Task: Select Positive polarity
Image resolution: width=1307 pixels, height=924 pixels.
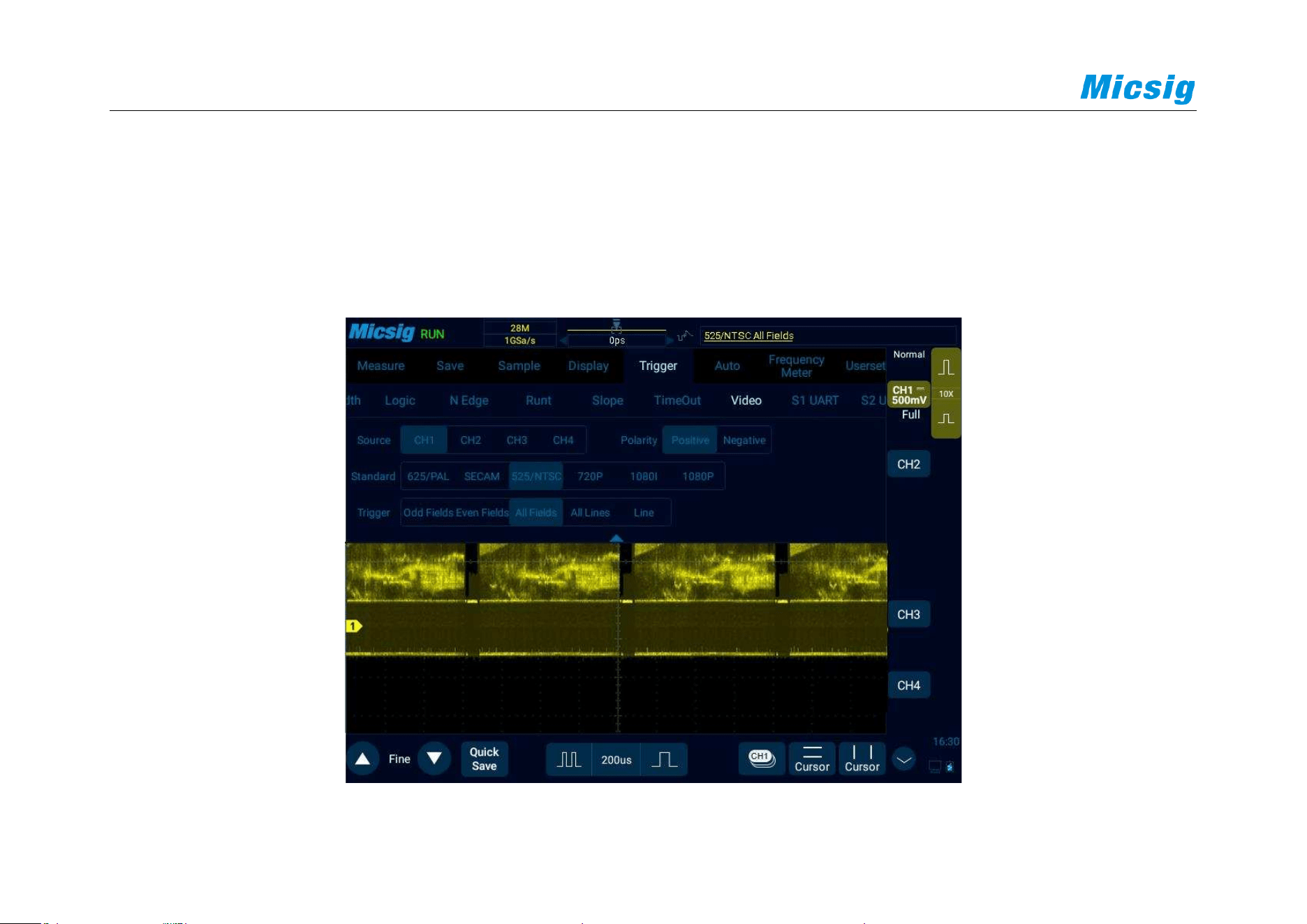Action: 690,440
